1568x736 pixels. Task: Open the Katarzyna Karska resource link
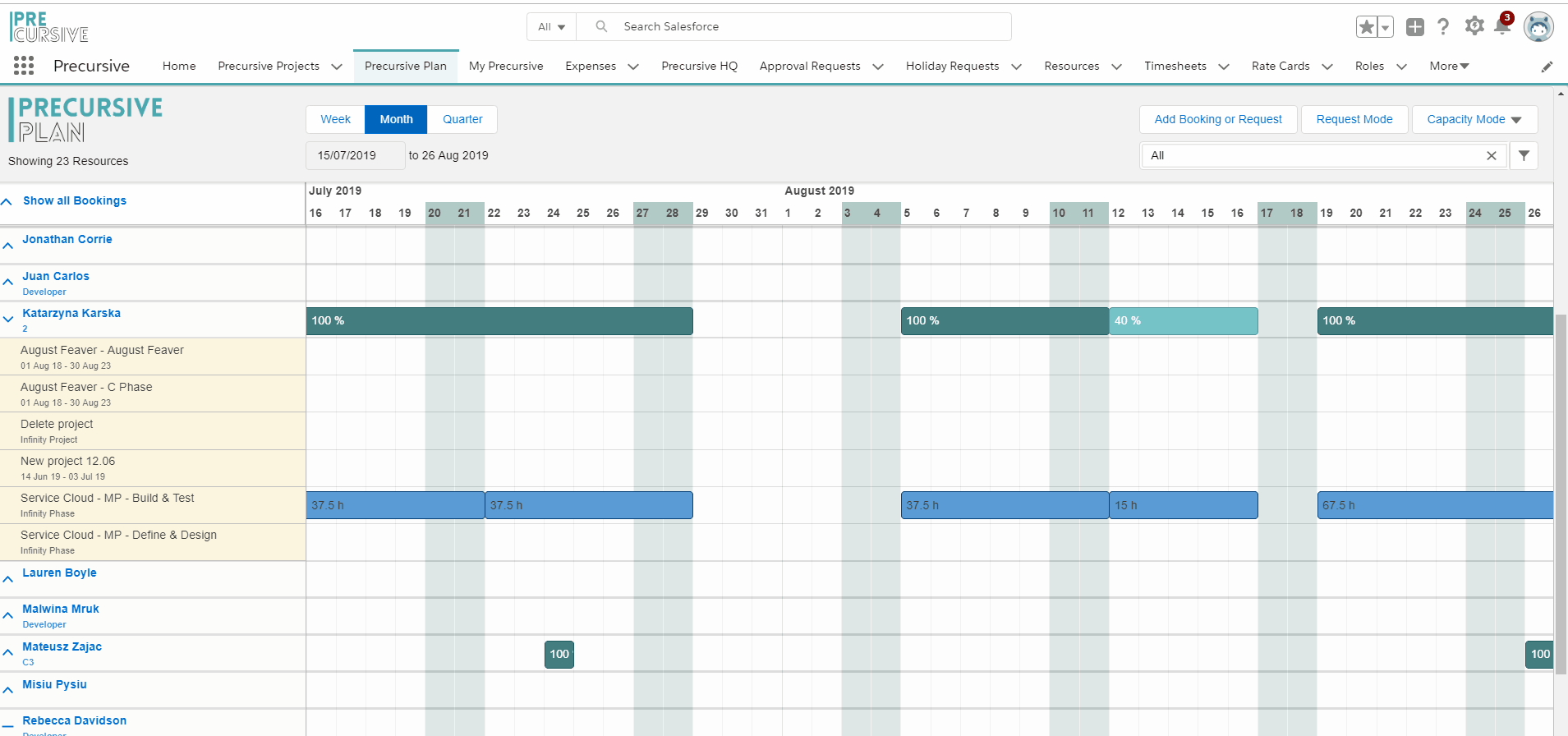71,313
